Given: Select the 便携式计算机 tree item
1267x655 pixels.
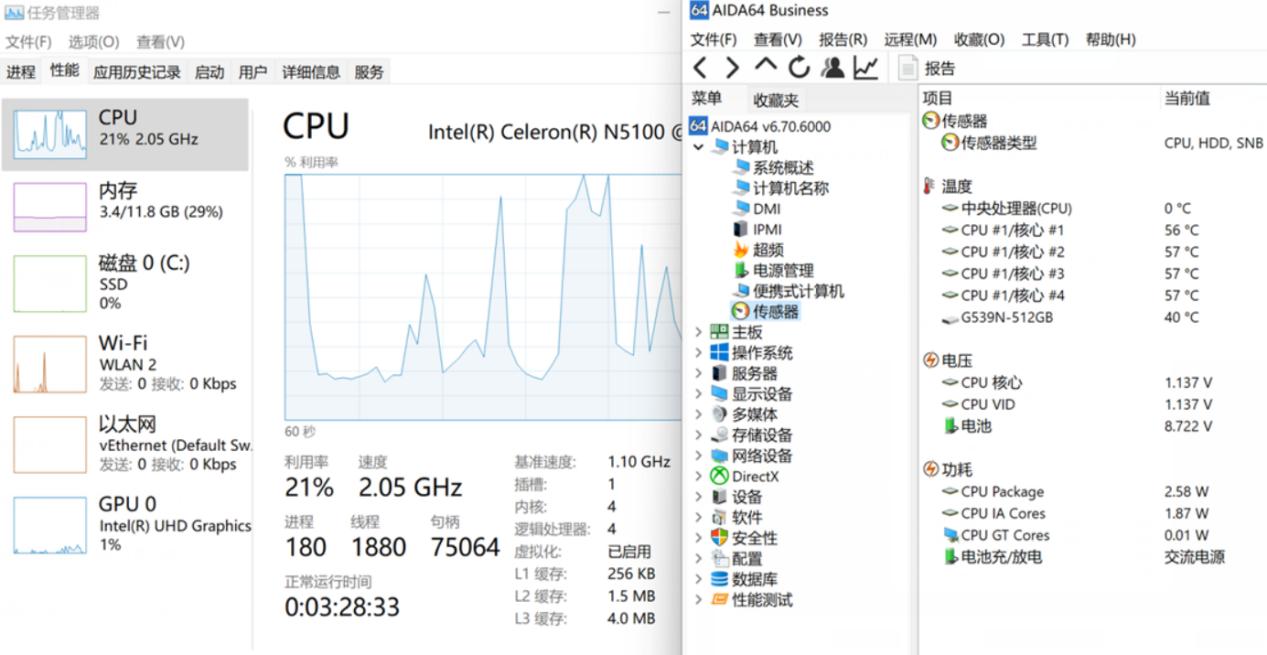Looking at the screenshot, I should coord(788,291).
